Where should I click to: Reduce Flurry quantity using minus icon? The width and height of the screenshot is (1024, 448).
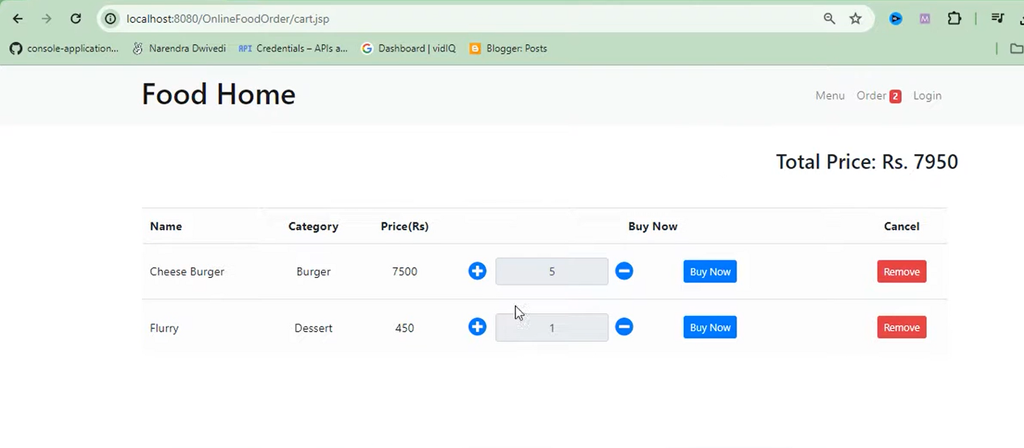pos(624,327)
